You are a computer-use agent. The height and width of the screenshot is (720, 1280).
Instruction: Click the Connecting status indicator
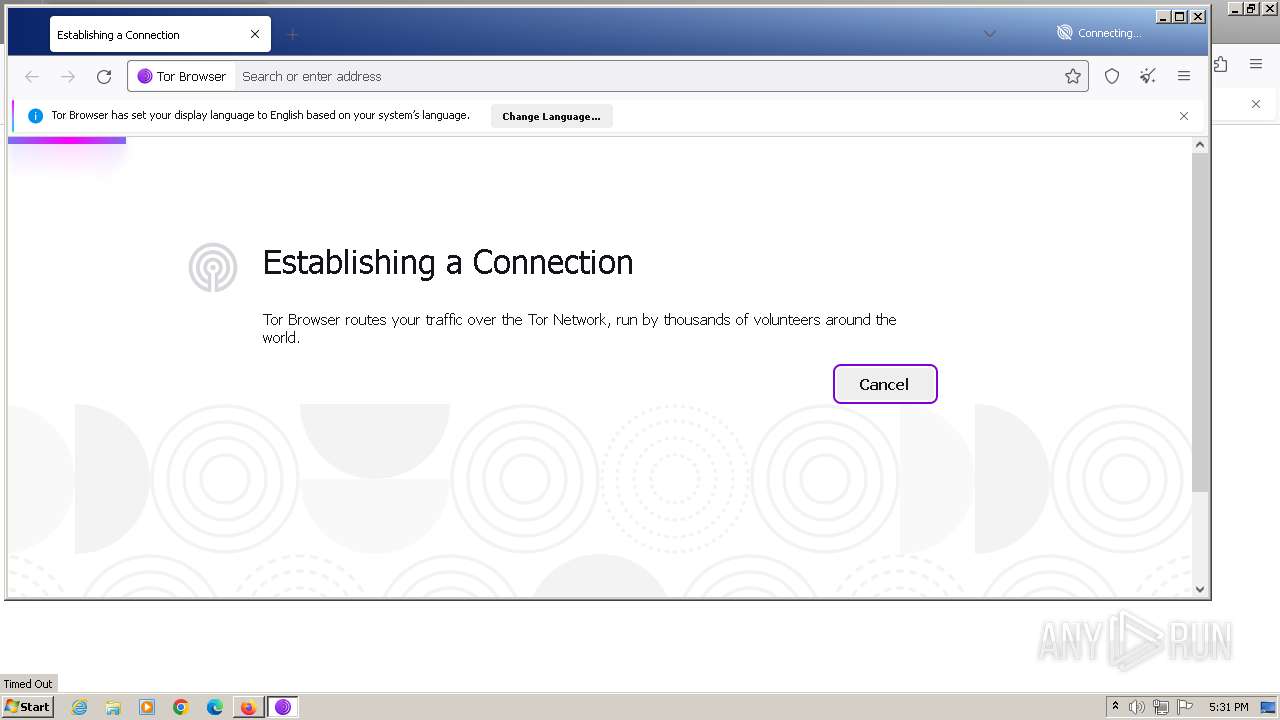point(1099,33)
